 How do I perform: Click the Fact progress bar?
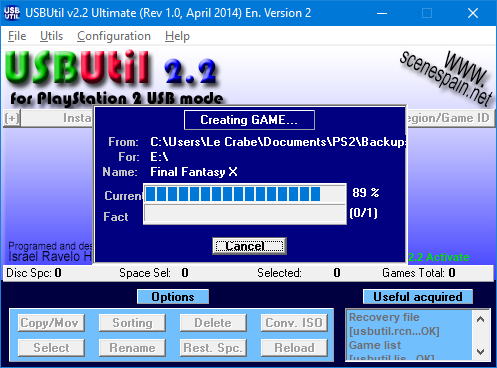tap(245, 214)
